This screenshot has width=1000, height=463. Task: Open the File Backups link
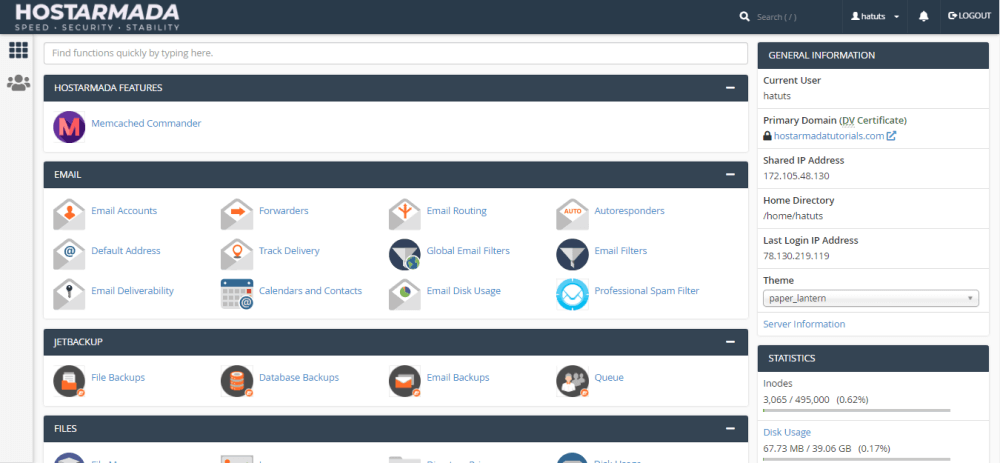pyautogui.click(x=118, y=377)
